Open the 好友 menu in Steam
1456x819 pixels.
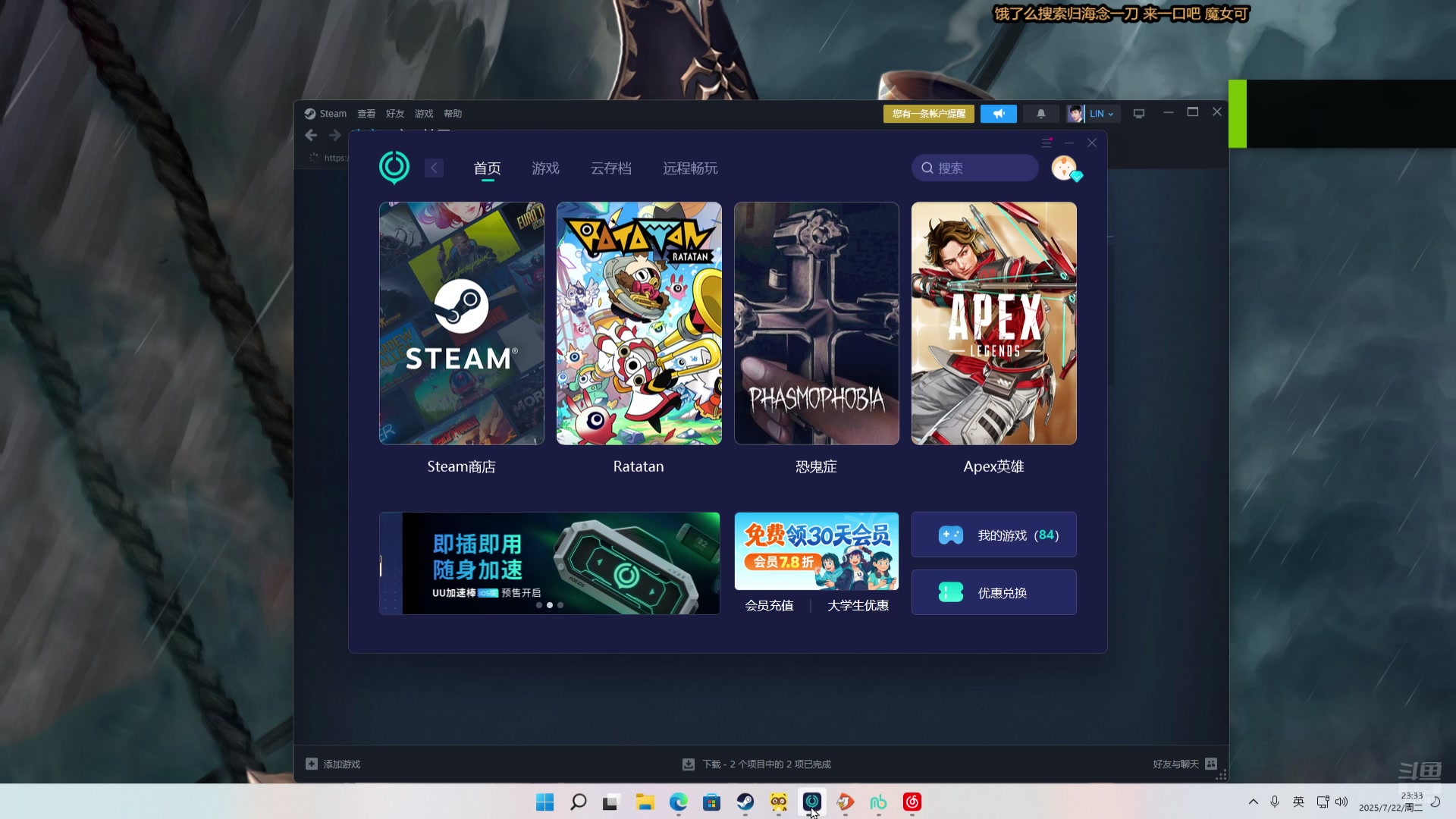coord(395,114)
